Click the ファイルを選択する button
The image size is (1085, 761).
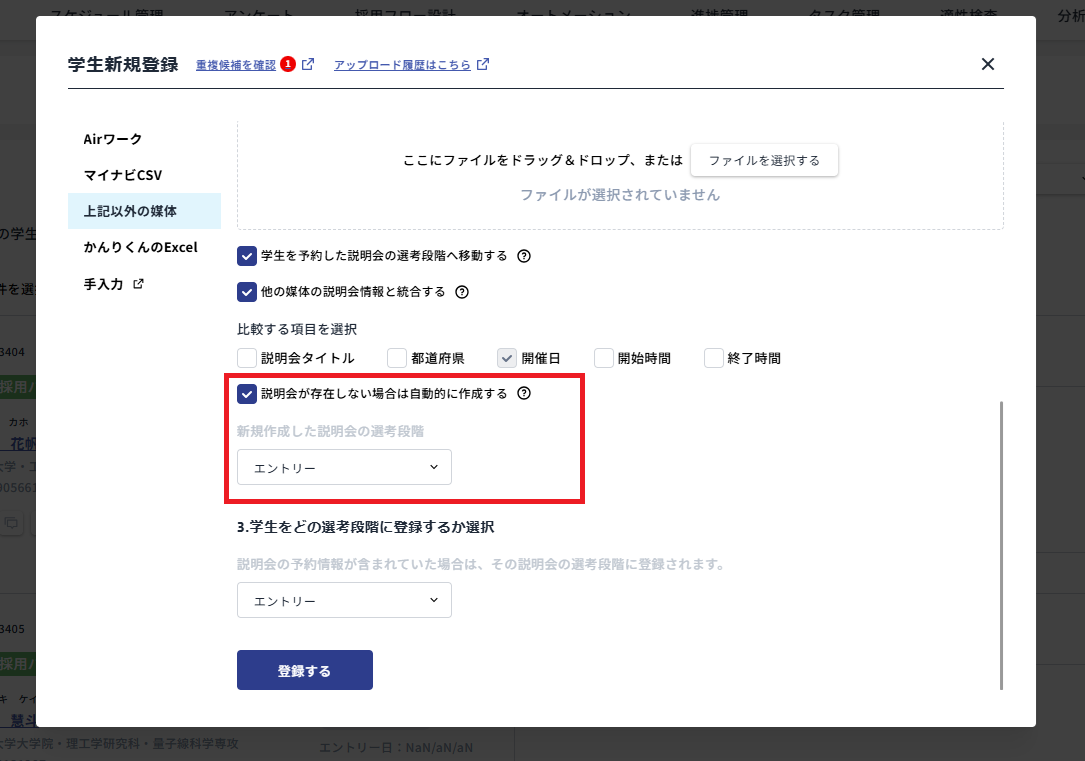click(764, 159)
